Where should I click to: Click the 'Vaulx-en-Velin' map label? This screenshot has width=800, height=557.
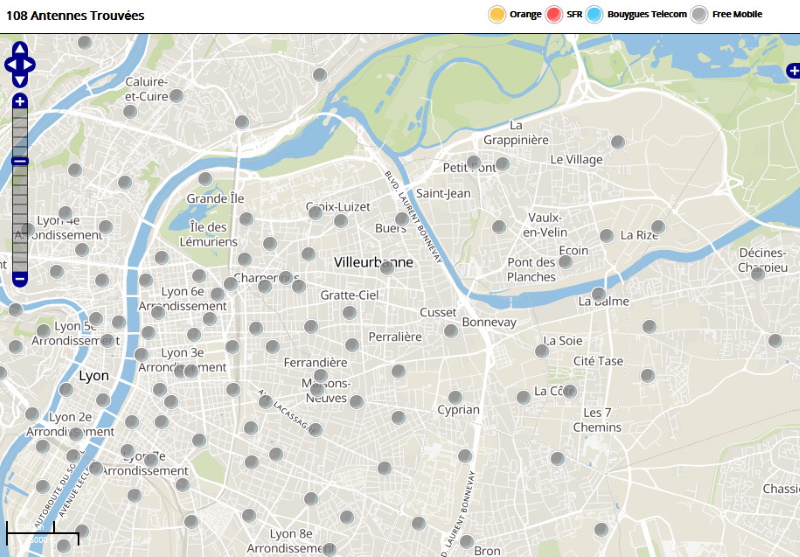(x=545, y=225)
